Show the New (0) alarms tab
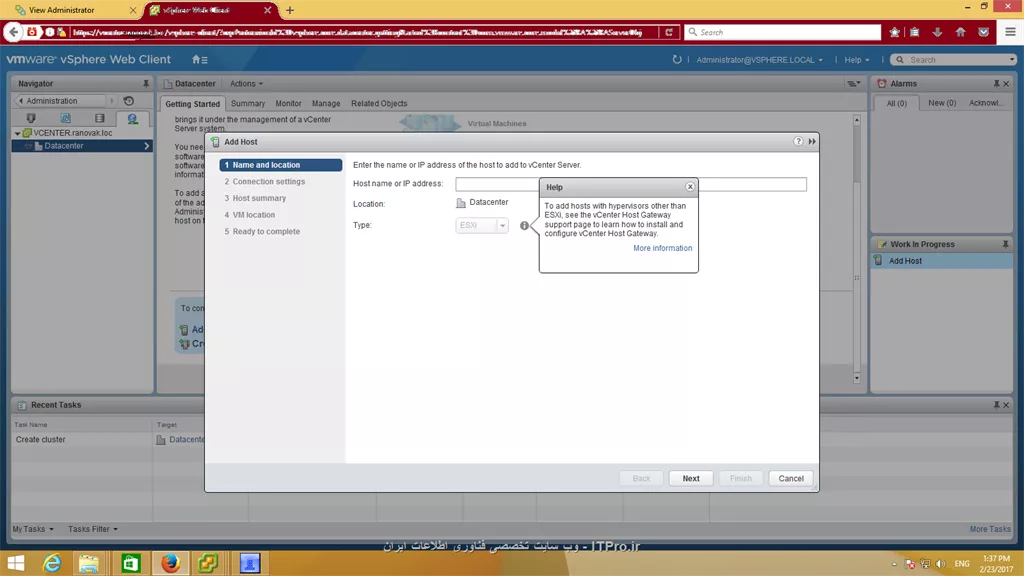This screenshot has height=576, width=1024. coord(942,103)
